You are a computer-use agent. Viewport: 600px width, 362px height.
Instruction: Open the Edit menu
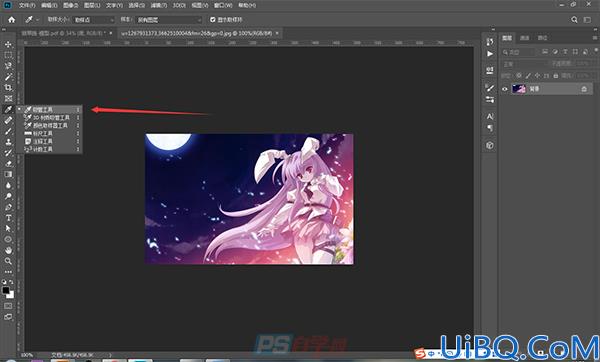(49, 5)
